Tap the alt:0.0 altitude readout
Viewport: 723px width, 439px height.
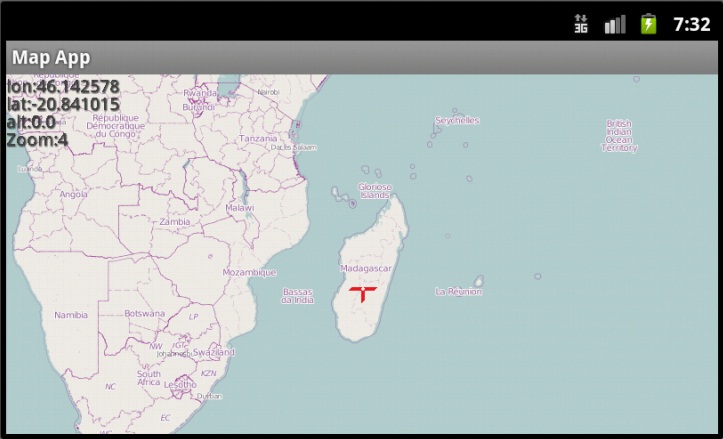[30, 122]
